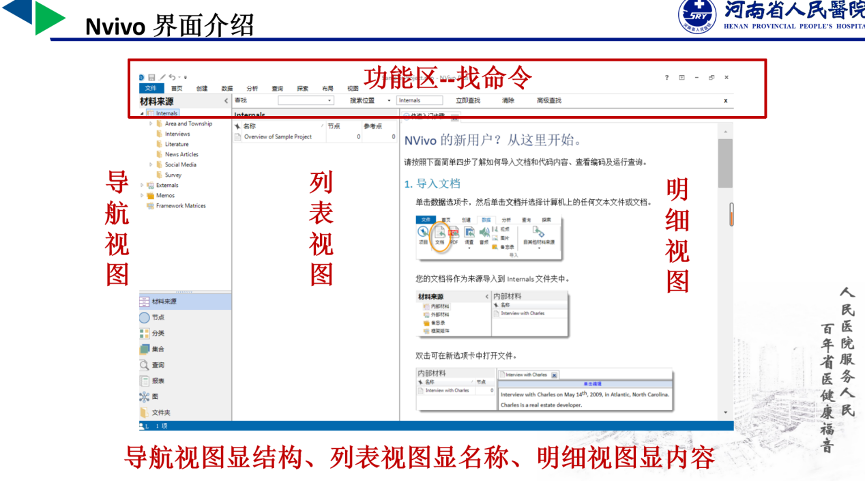This screenshot has width=866, height=481.
Task: Open the 查找 combo box dropdown
Action: pos(330,101)
